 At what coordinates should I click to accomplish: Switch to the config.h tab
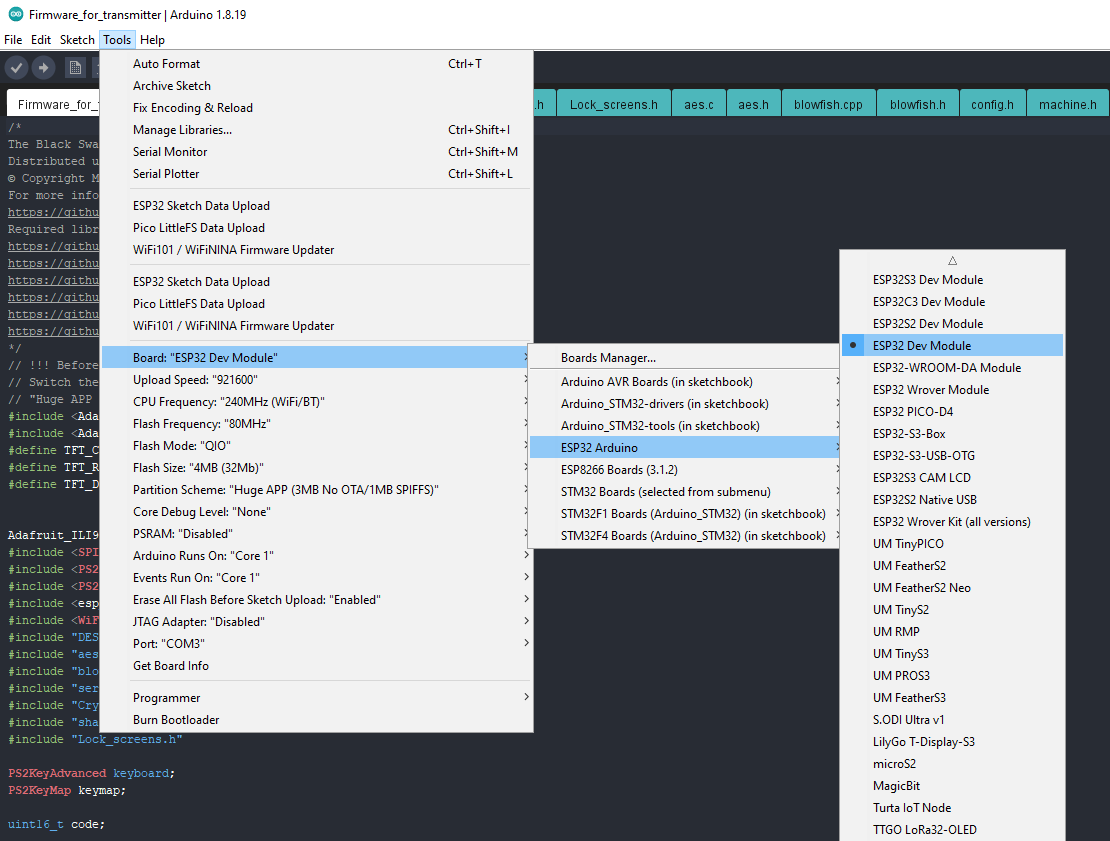pos(992,104)
